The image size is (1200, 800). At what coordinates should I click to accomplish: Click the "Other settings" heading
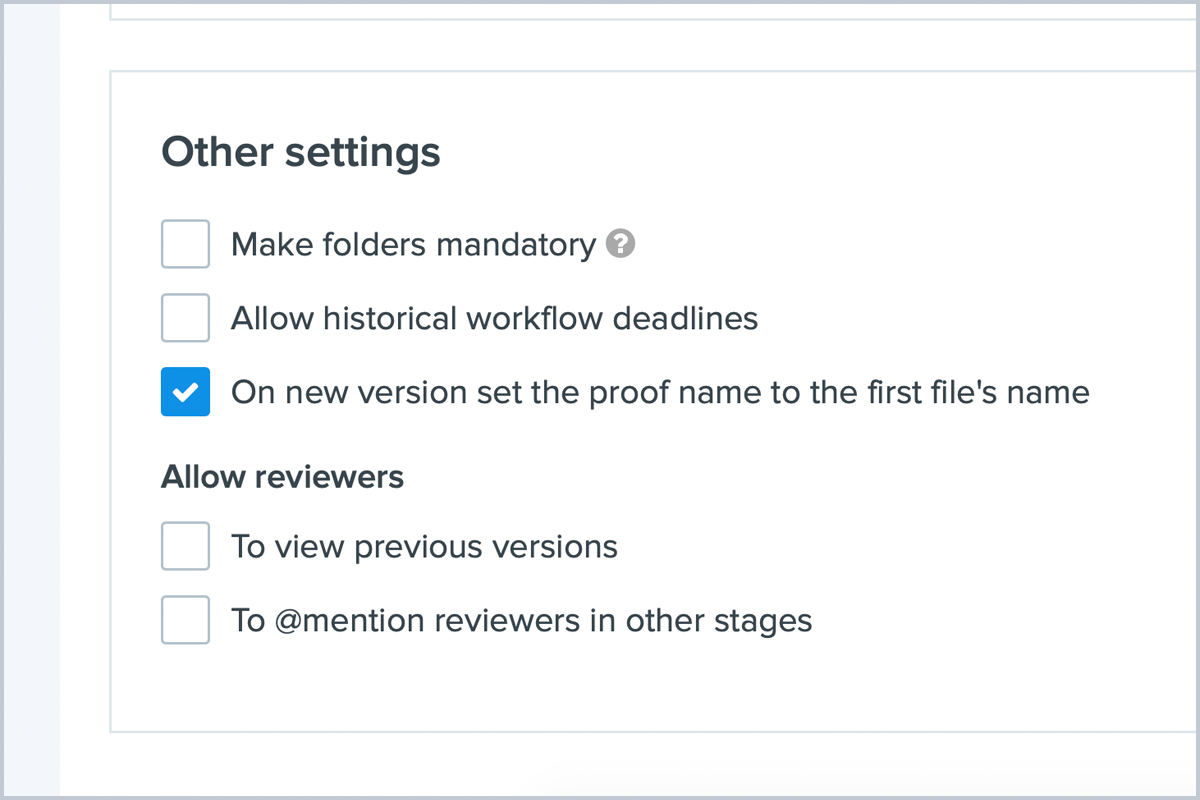tap(301, 152)
